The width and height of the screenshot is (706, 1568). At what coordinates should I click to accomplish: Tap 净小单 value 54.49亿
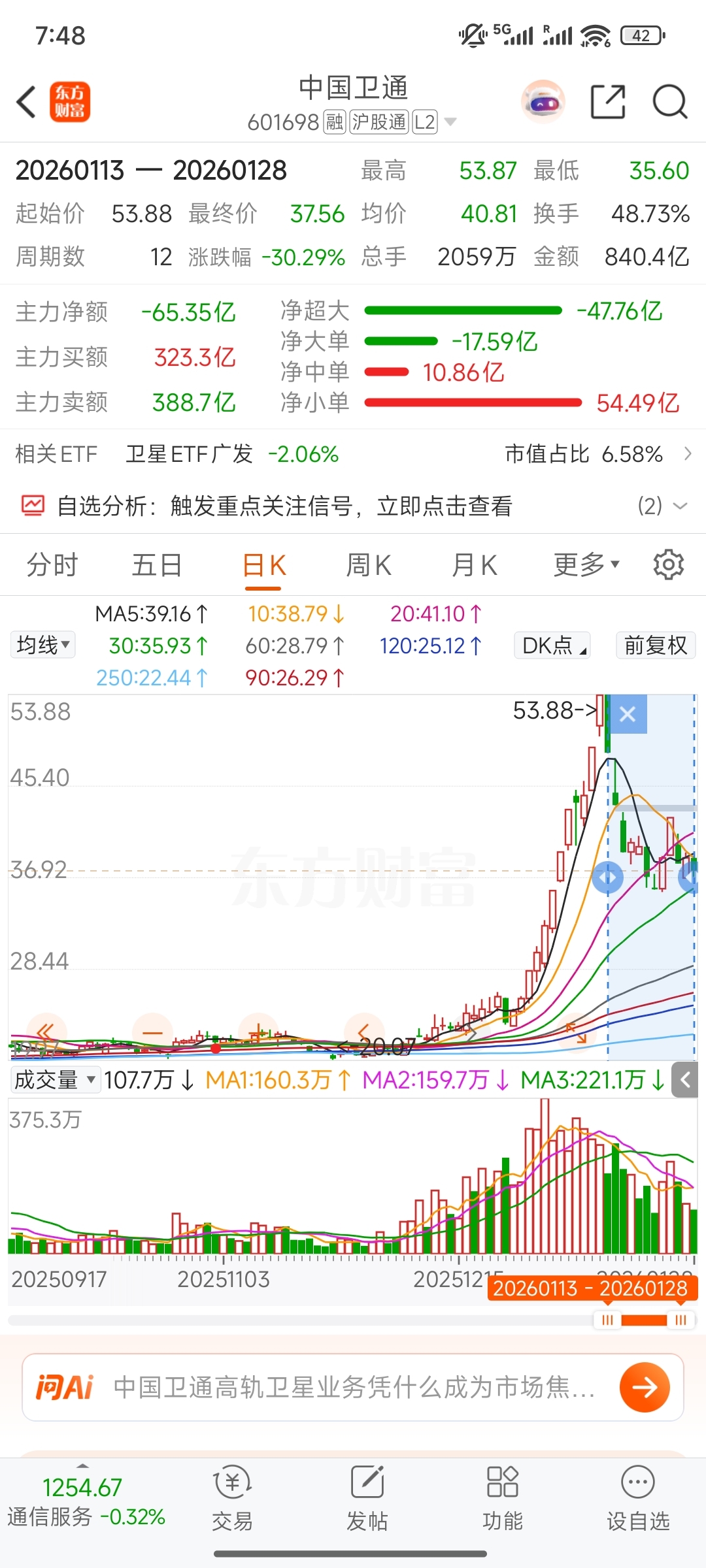point(638,403)
